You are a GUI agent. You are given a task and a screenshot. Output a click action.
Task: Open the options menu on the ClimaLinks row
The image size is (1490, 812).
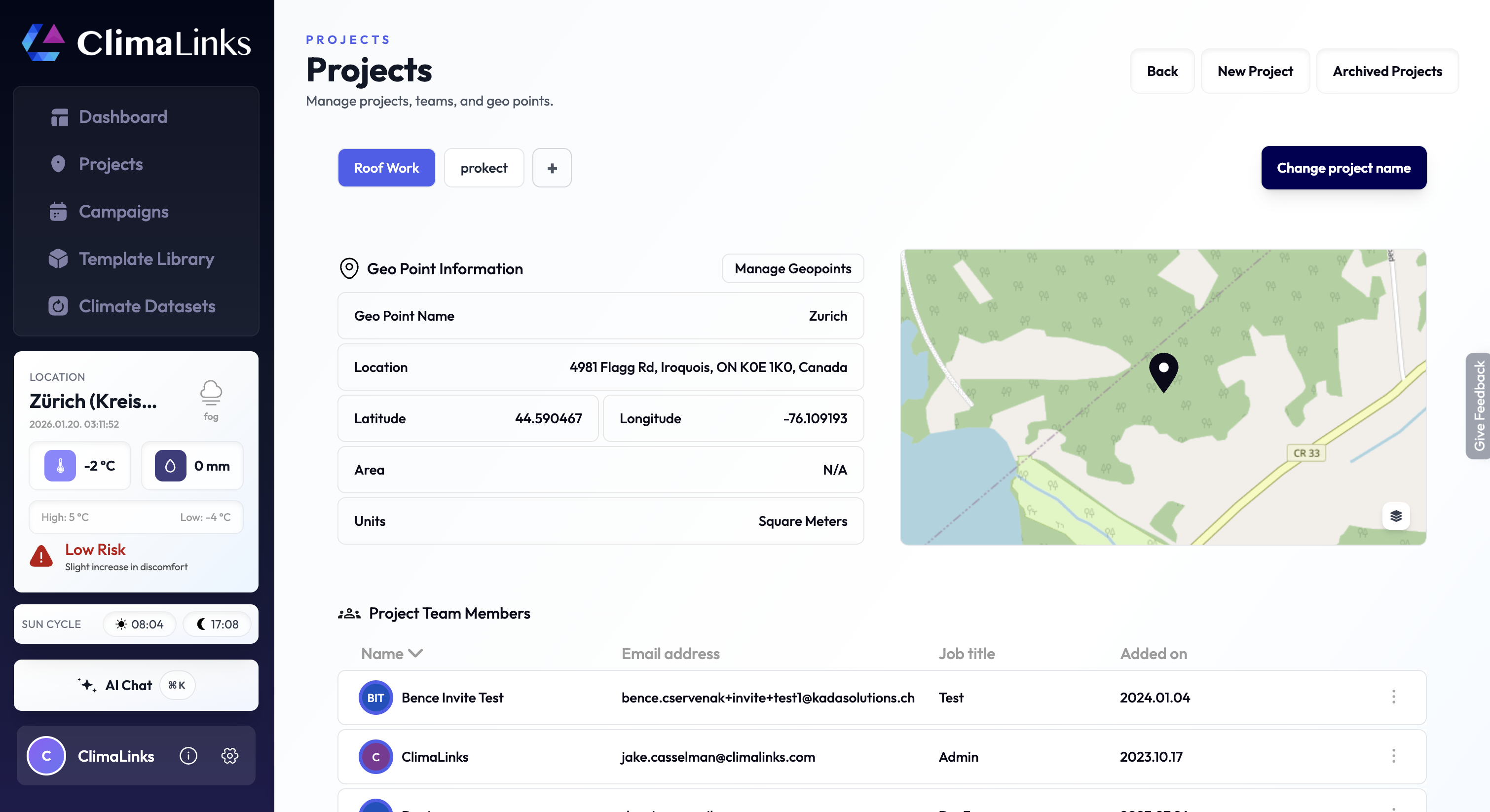[x=1394, y=756]
